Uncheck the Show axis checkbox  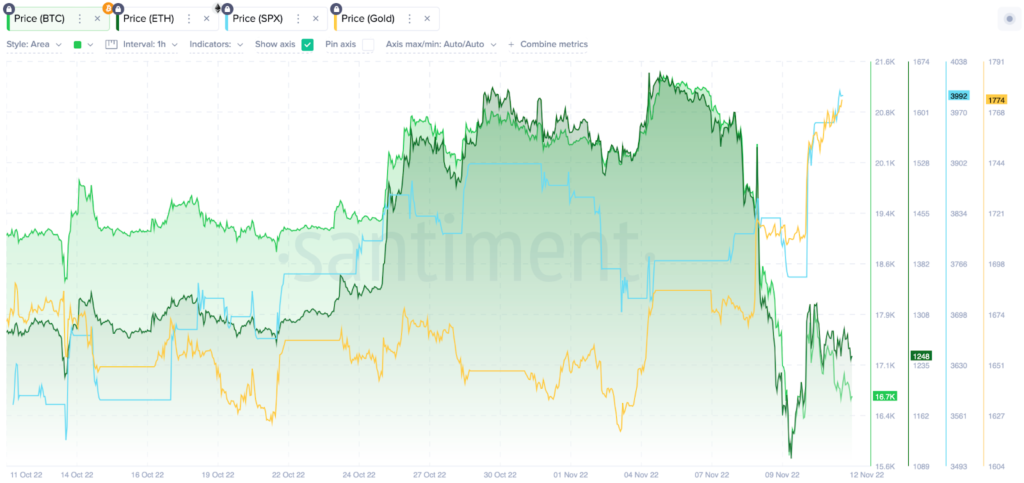(x=307, y=44)
